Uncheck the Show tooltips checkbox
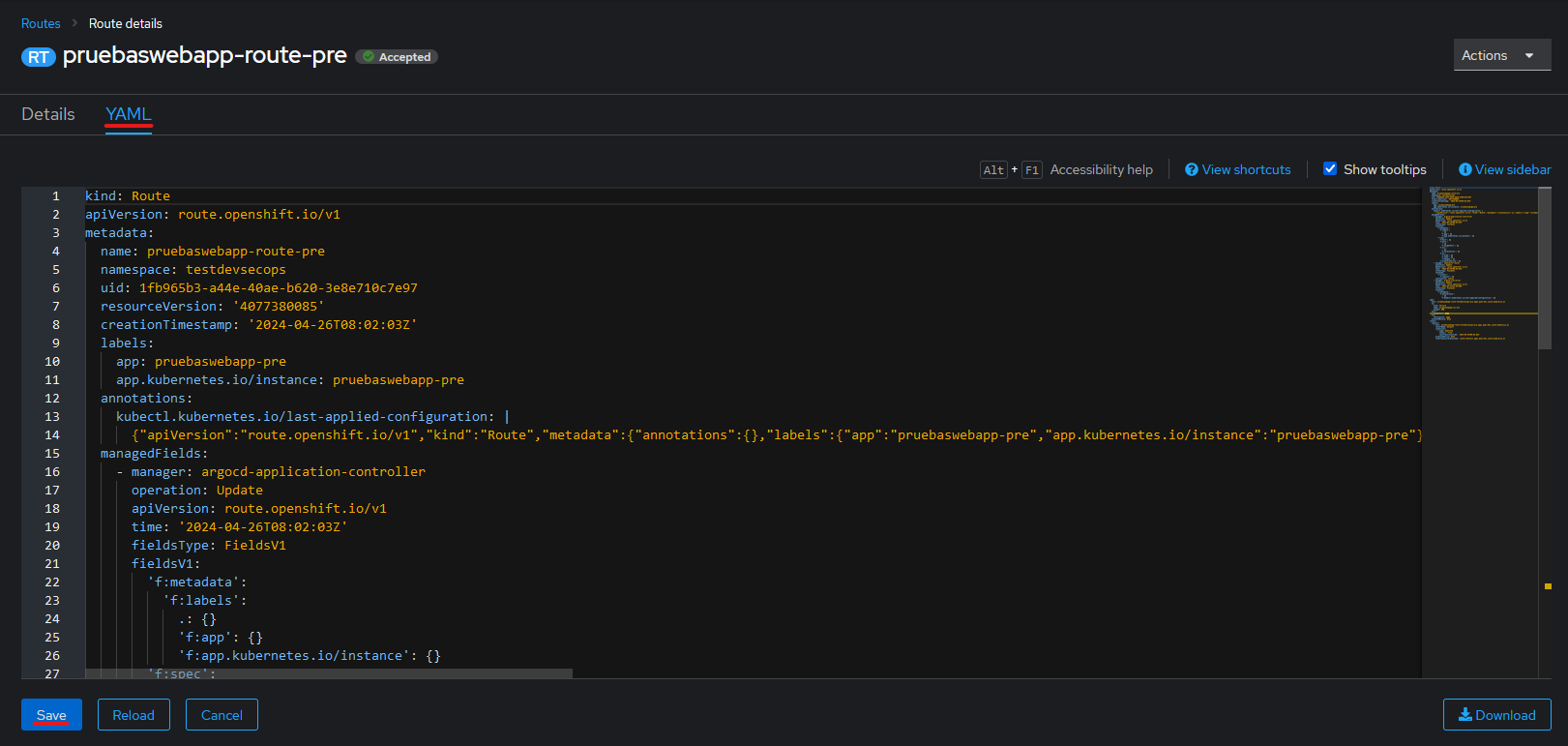 tap(1330, 169)
